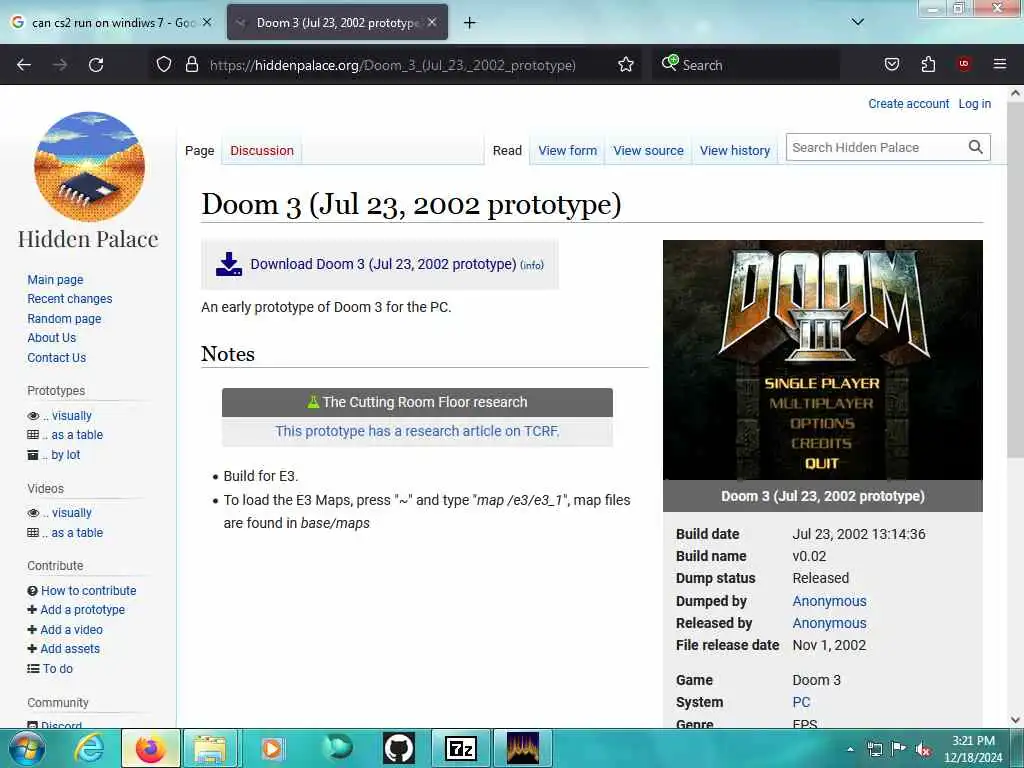Open the Doom 3 title screen thumbnail
The height and width of the screenshot is (768, 1024).
click(823, 360)
